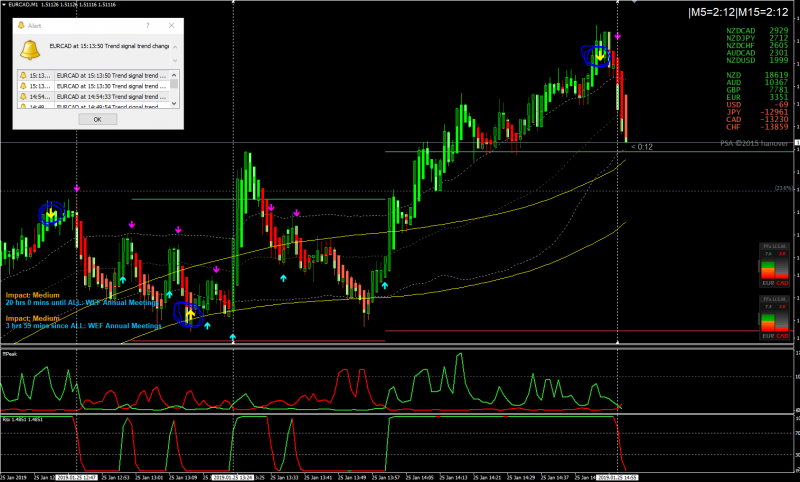Click the USD -69 strength row
Image resolution: width=800 pixels, height=482 pixels.
tap(757, 105)
